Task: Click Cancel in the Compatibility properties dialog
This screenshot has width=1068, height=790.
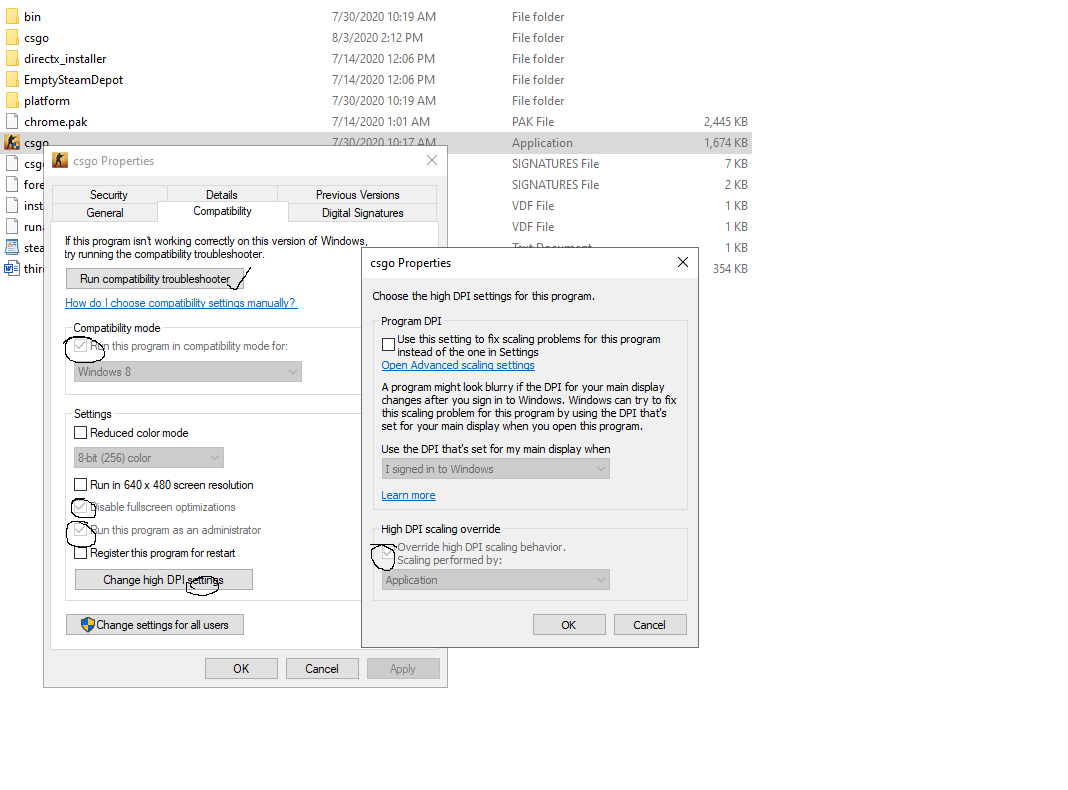Action: (x=321, y=669)
